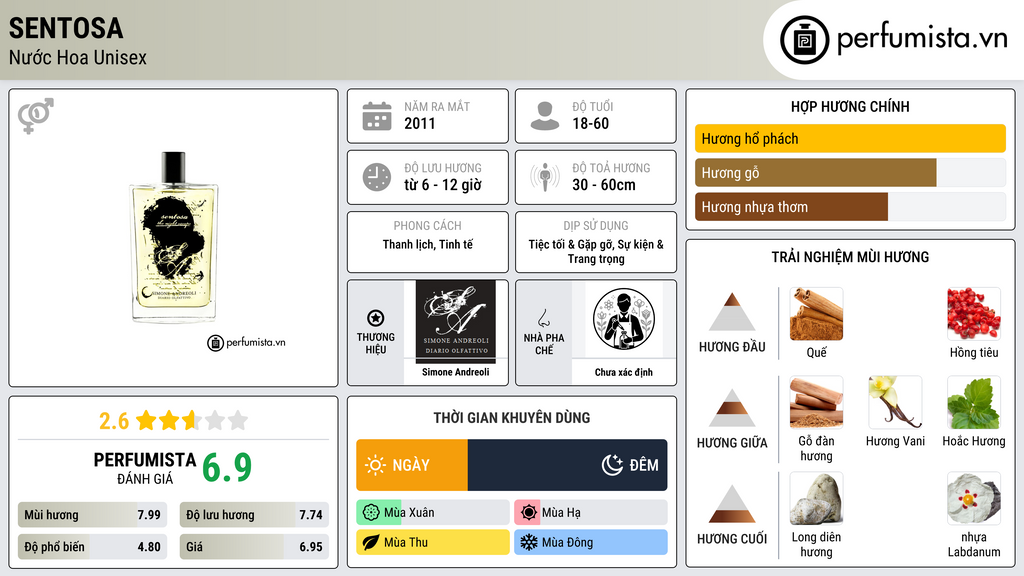The height and width of the screenshot is (576, 1024).
Task: Select the Mùa Đông season chip
Action: tap(591, 542)
